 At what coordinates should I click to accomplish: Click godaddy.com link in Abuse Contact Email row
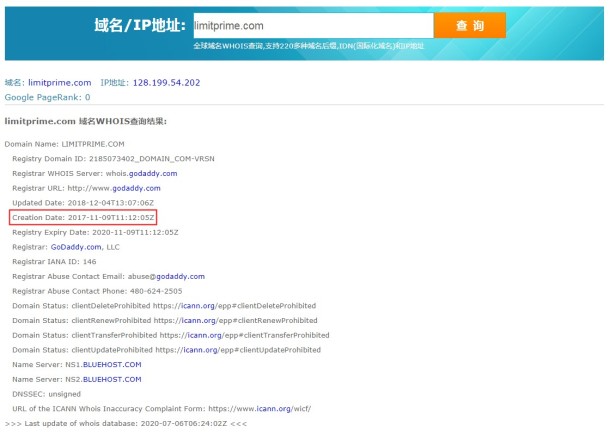(181, 277)
